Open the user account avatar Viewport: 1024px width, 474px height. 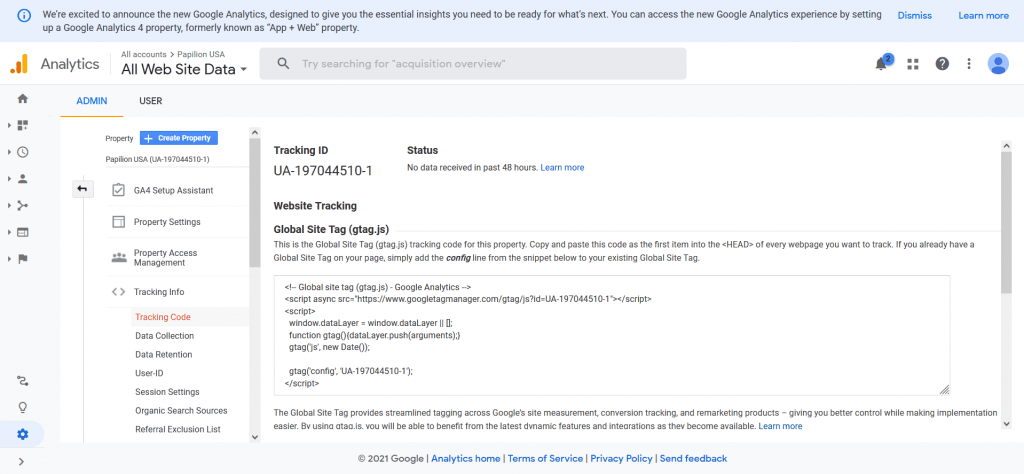coord(998,63)
